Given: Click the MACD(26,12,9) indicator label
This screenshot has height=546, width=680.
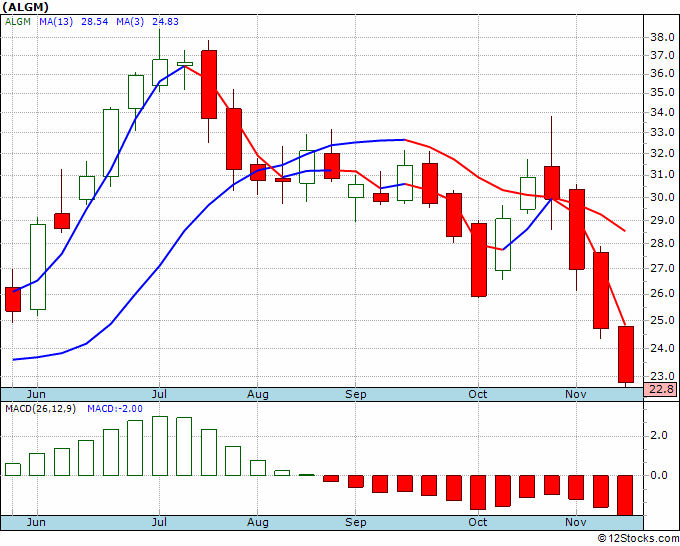Looking at the screenshot, I should (40, 409).
